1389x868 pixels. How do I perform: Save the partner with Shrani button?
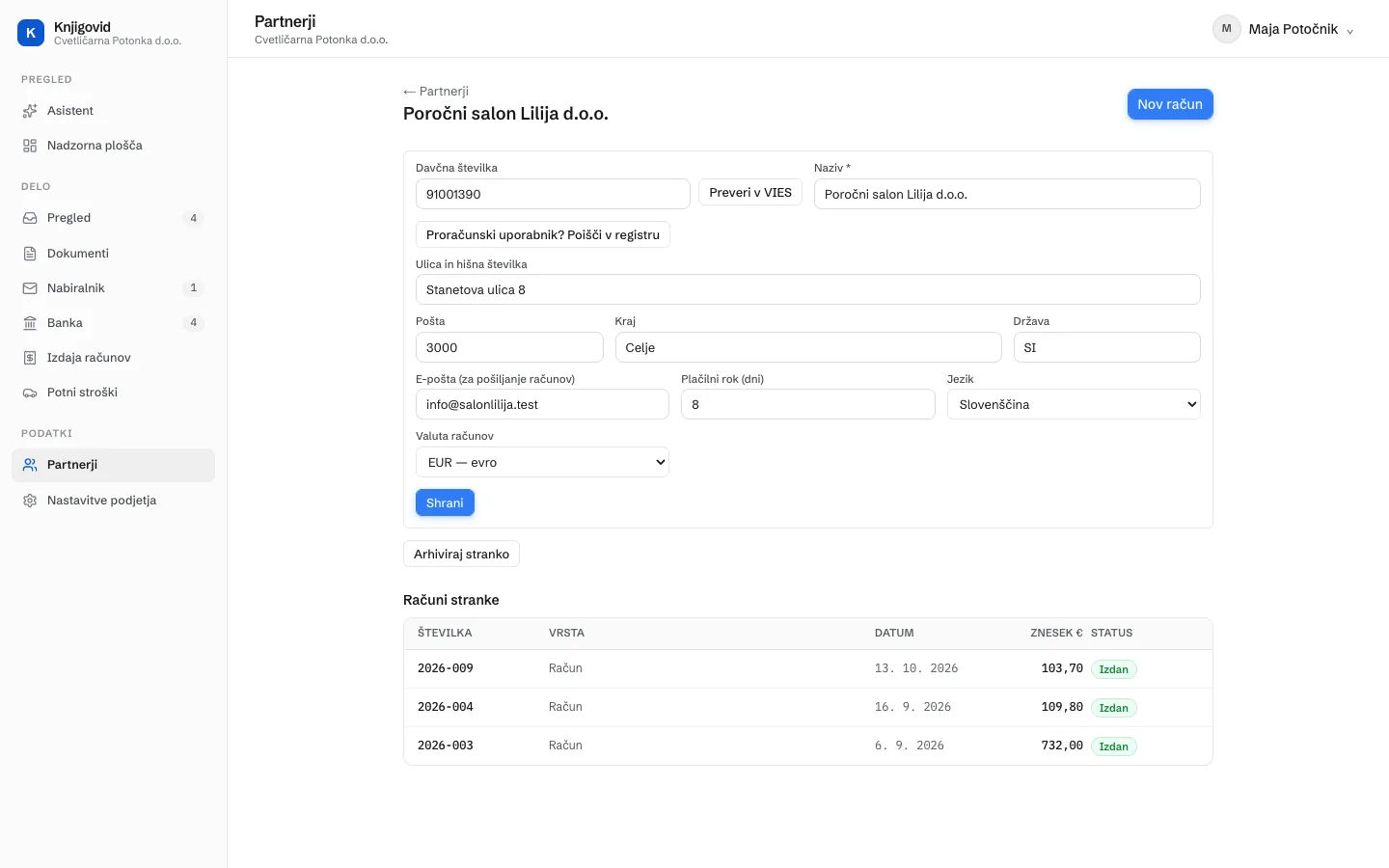tap(445, 502)
